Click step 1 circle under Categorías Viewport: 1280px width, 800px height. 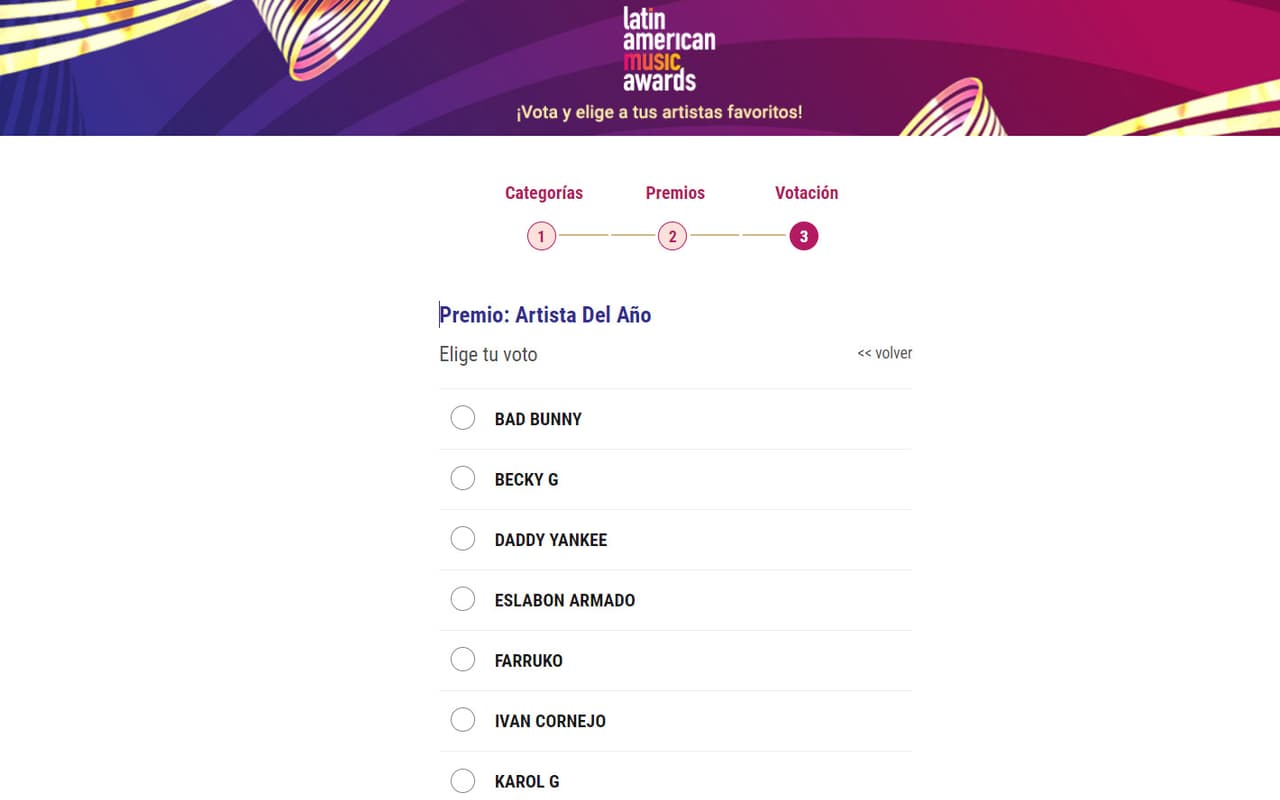pos(541,237)
